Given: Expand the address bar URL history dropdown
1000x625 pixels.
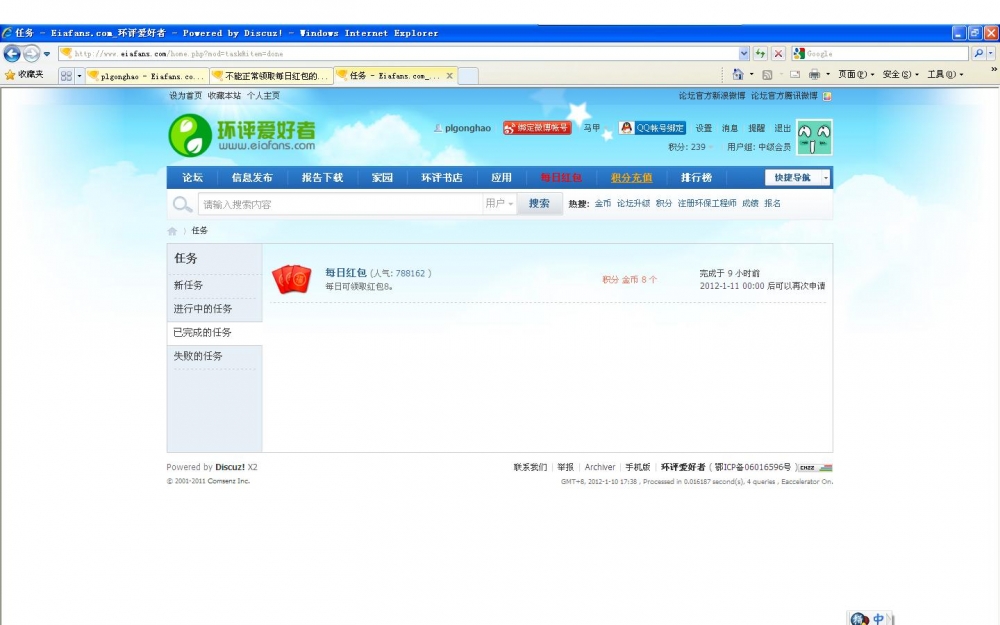Looking at the screenshot, I should tap(744, 53).
